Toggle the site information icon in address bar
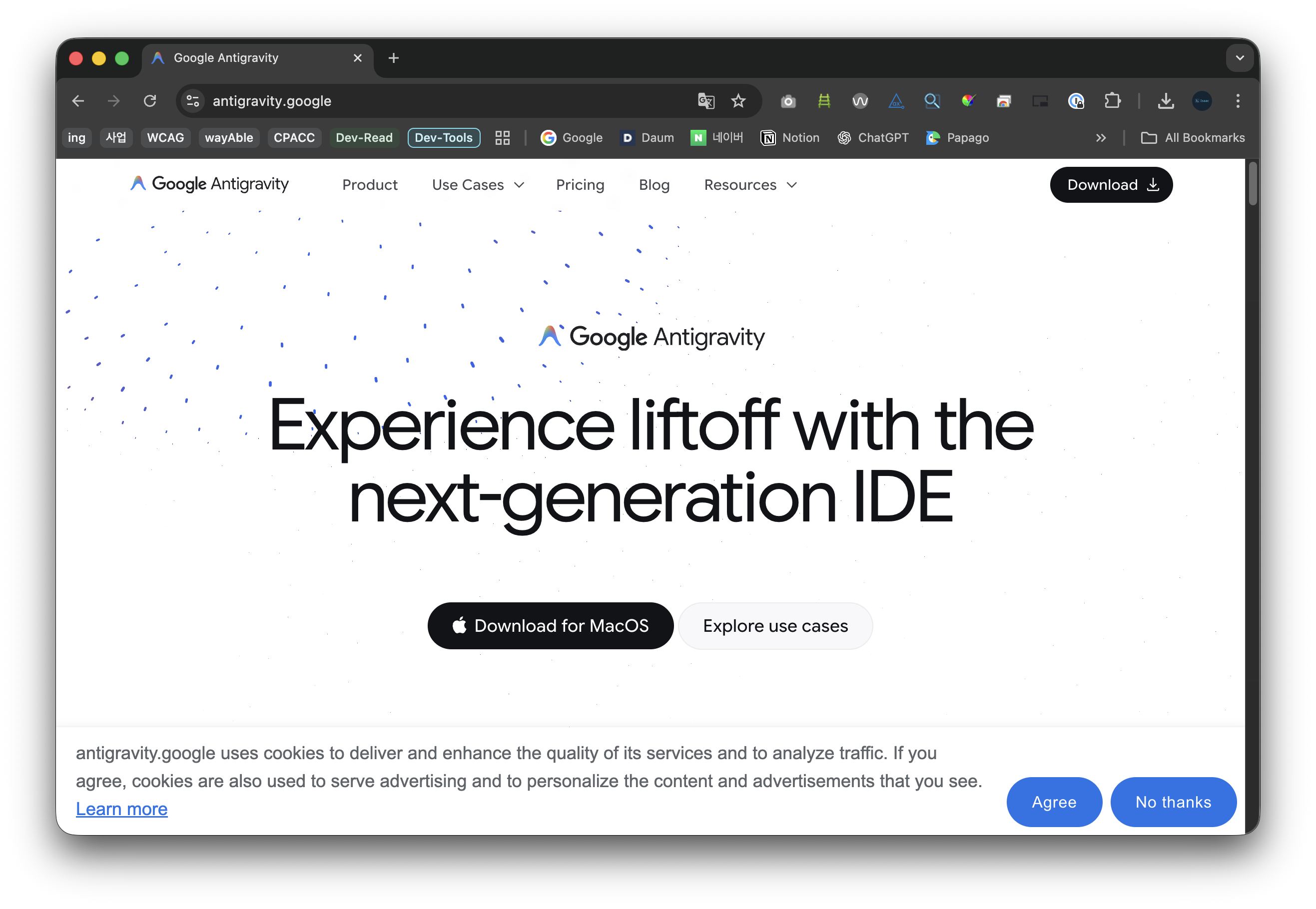Viewport: 1316px width, 909px height. (x=192, y=101)
